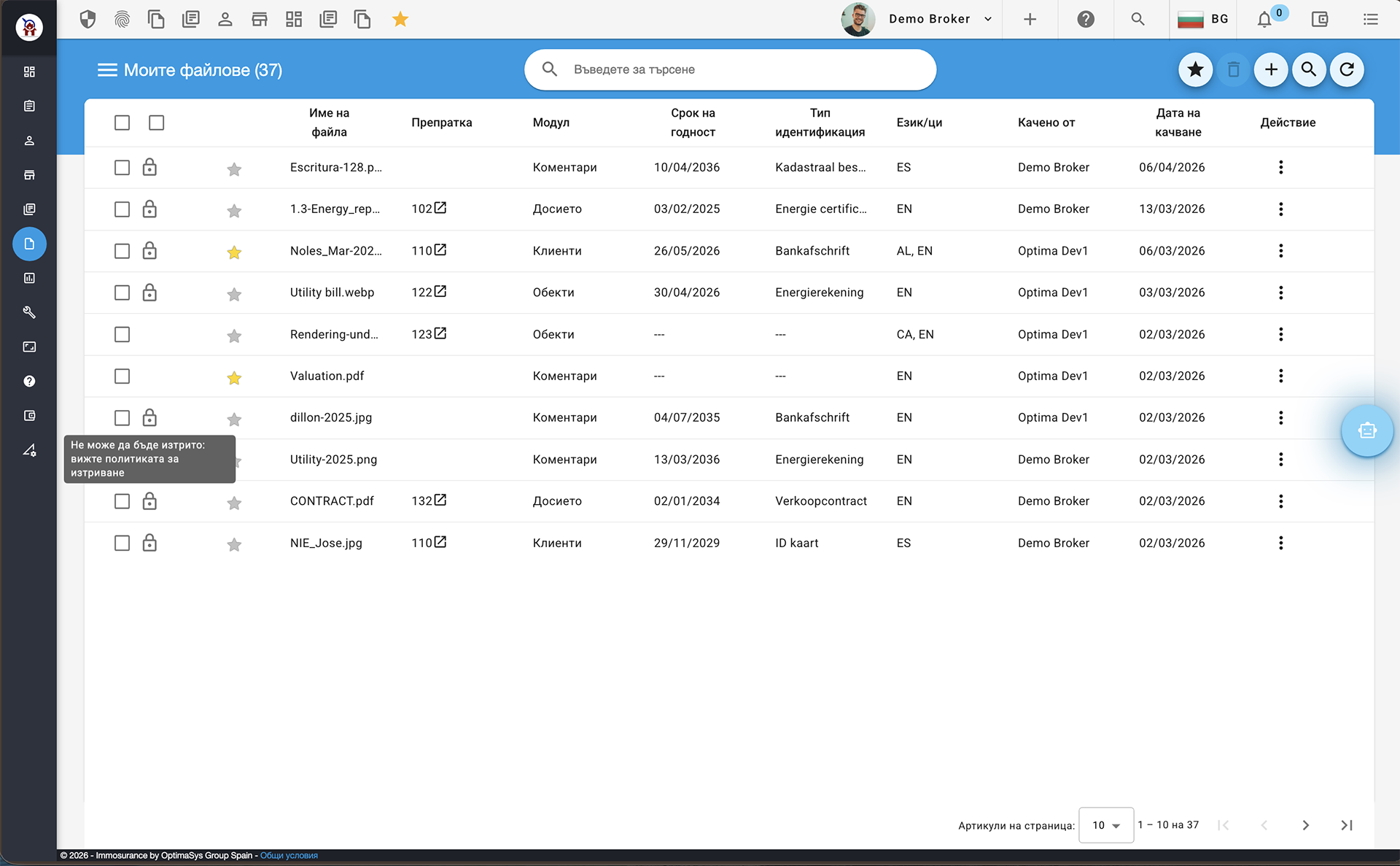Click the Въведете за търсене search field
Screen dimensions: 1400x866
[729, 69]
